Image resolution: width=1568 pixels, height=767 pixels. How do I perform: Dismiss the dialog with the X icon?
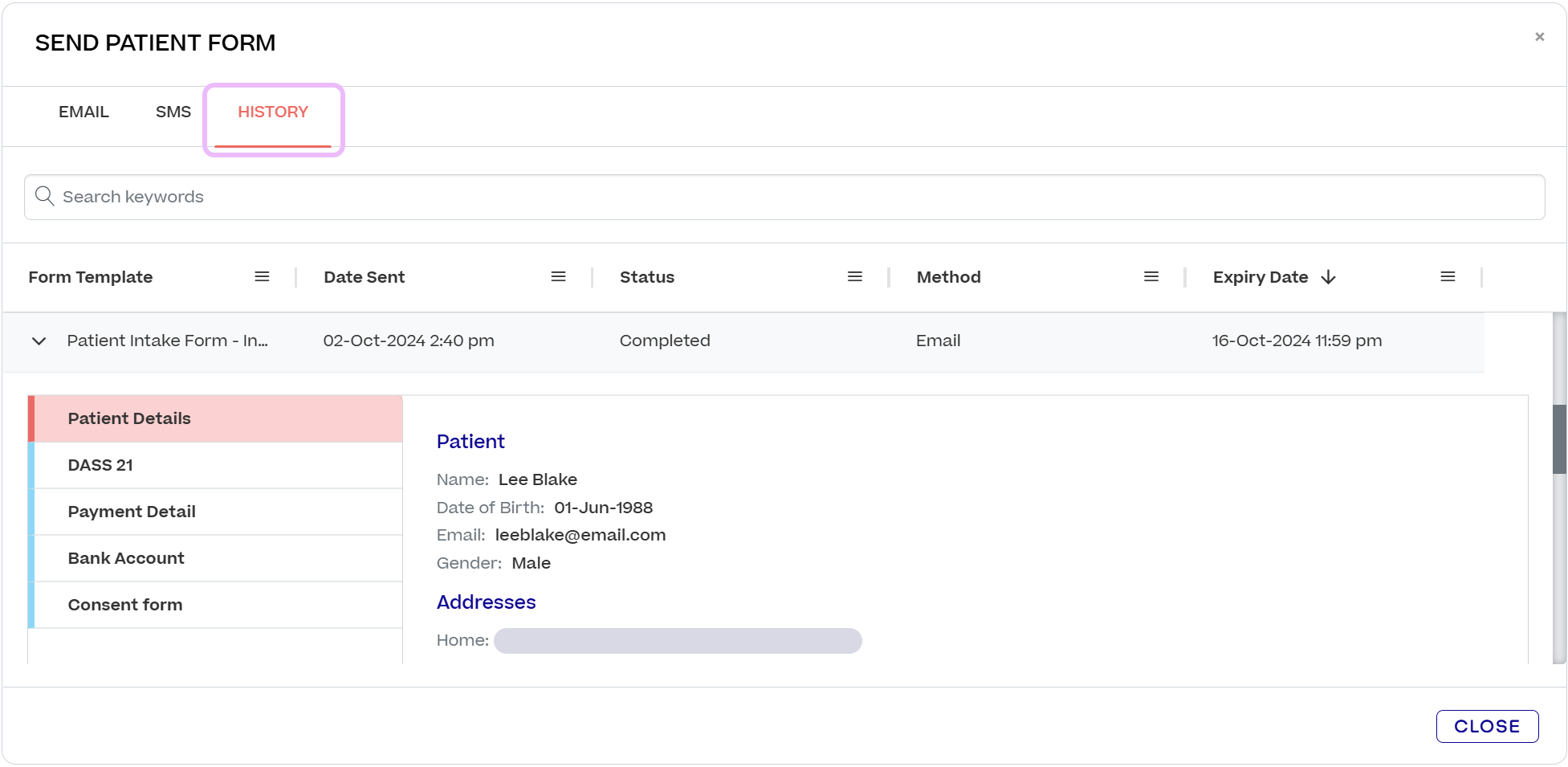1540,36
